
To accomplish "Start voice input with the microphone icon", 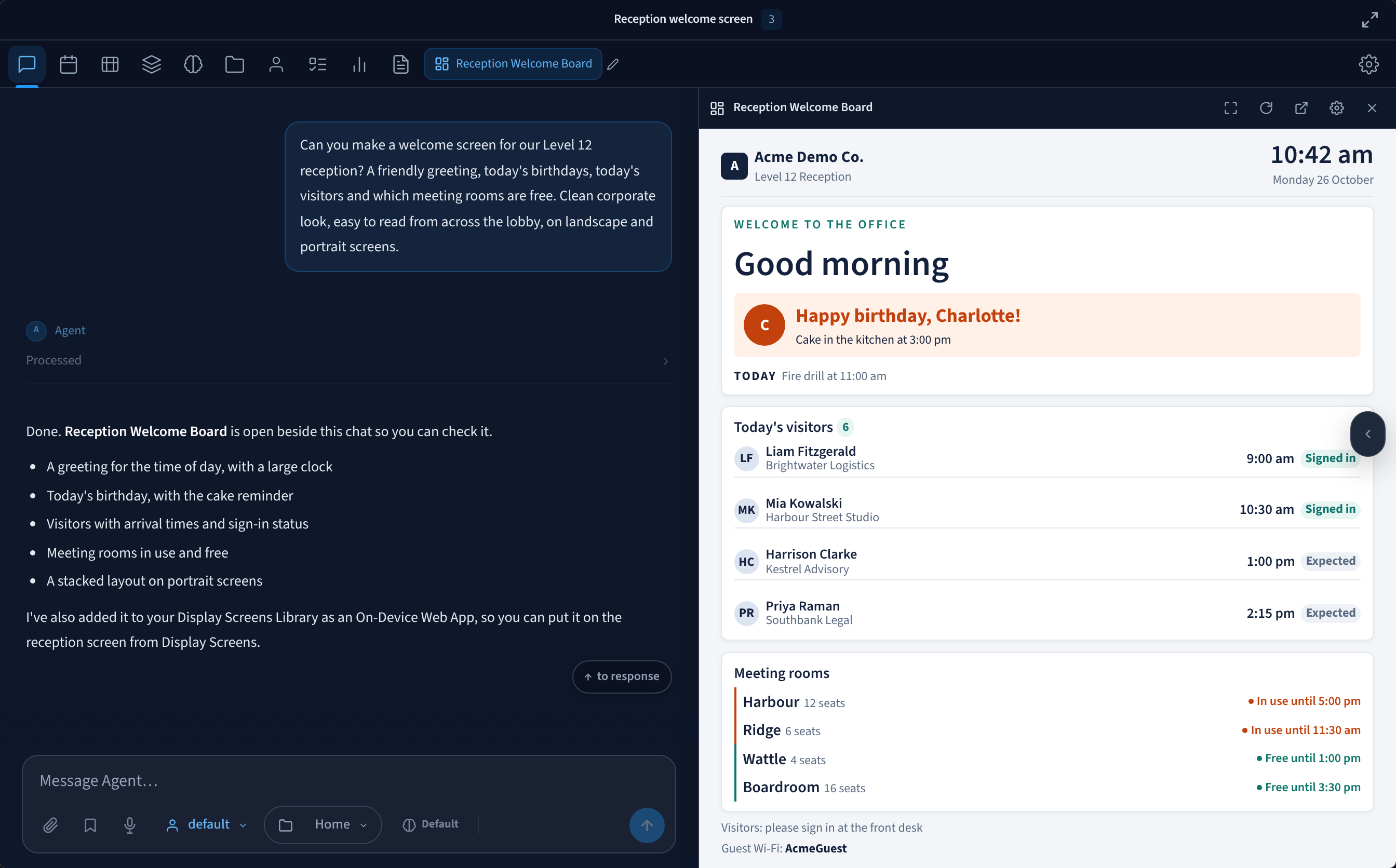I will click(x=130, y=825).
